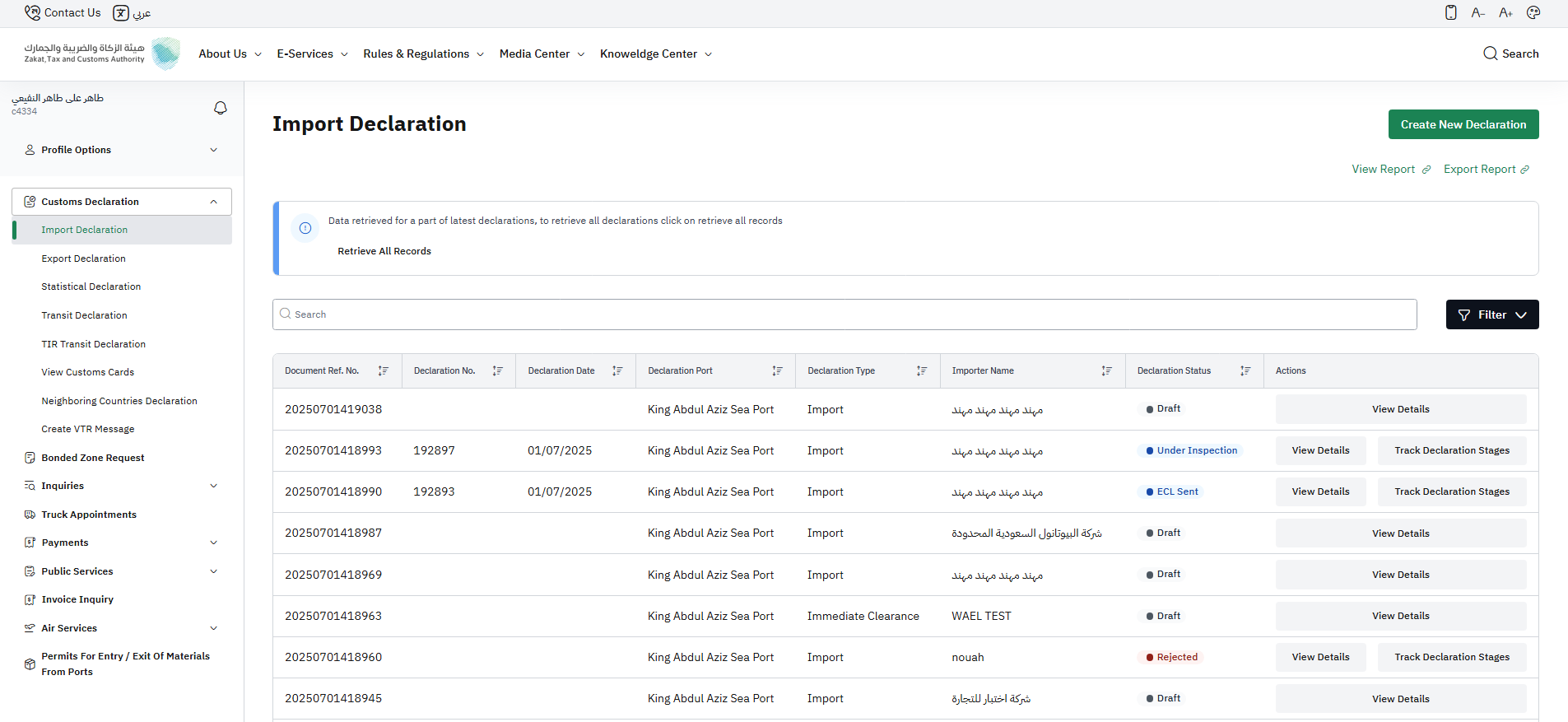Track Declaration Stages for 20250701418993
The height and width of the screenshot is (722, 1568).
[x=1452, y=450]
